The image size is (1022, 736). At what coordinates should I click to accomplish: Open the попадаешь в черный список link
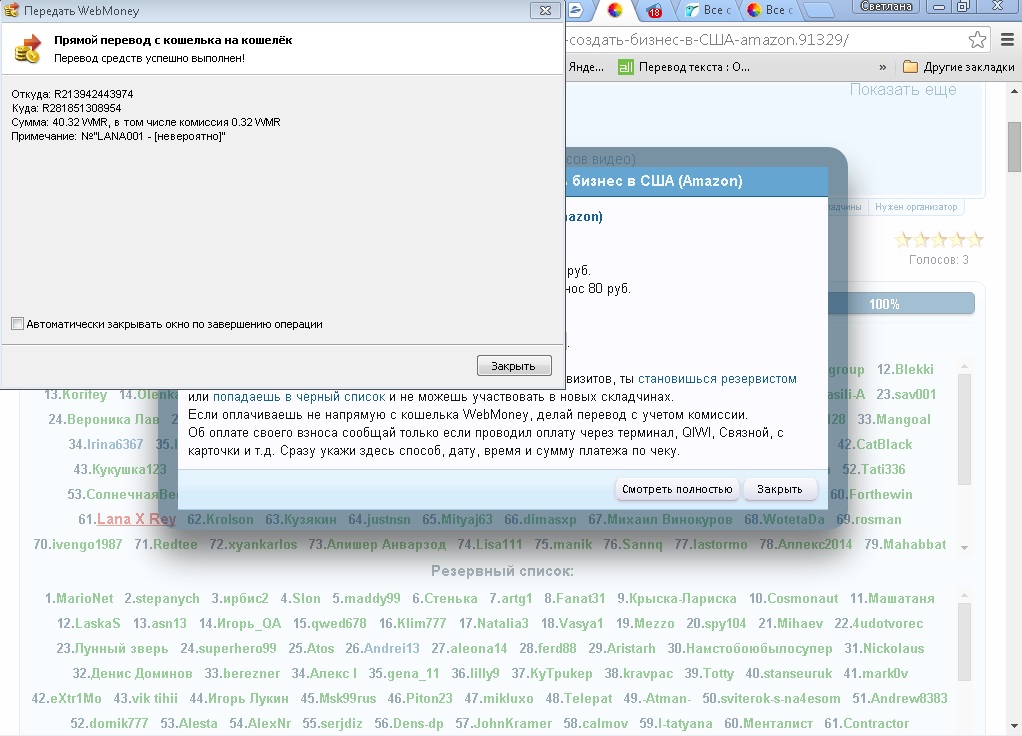pos(299,396)
